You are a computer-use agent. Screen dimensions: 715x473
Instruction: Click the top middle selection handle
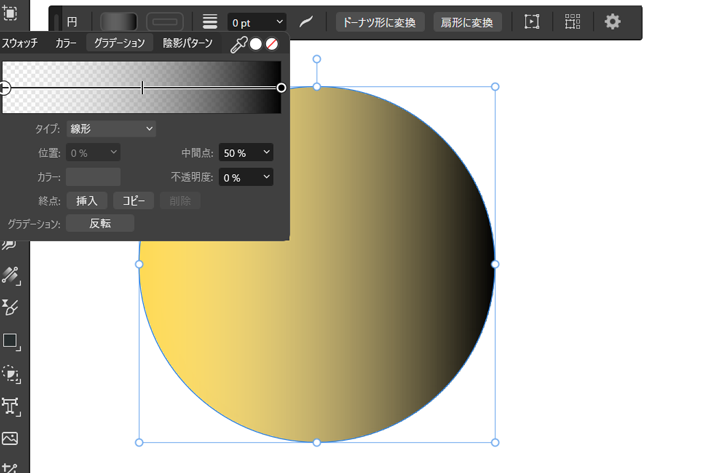(x=316, y=87)
